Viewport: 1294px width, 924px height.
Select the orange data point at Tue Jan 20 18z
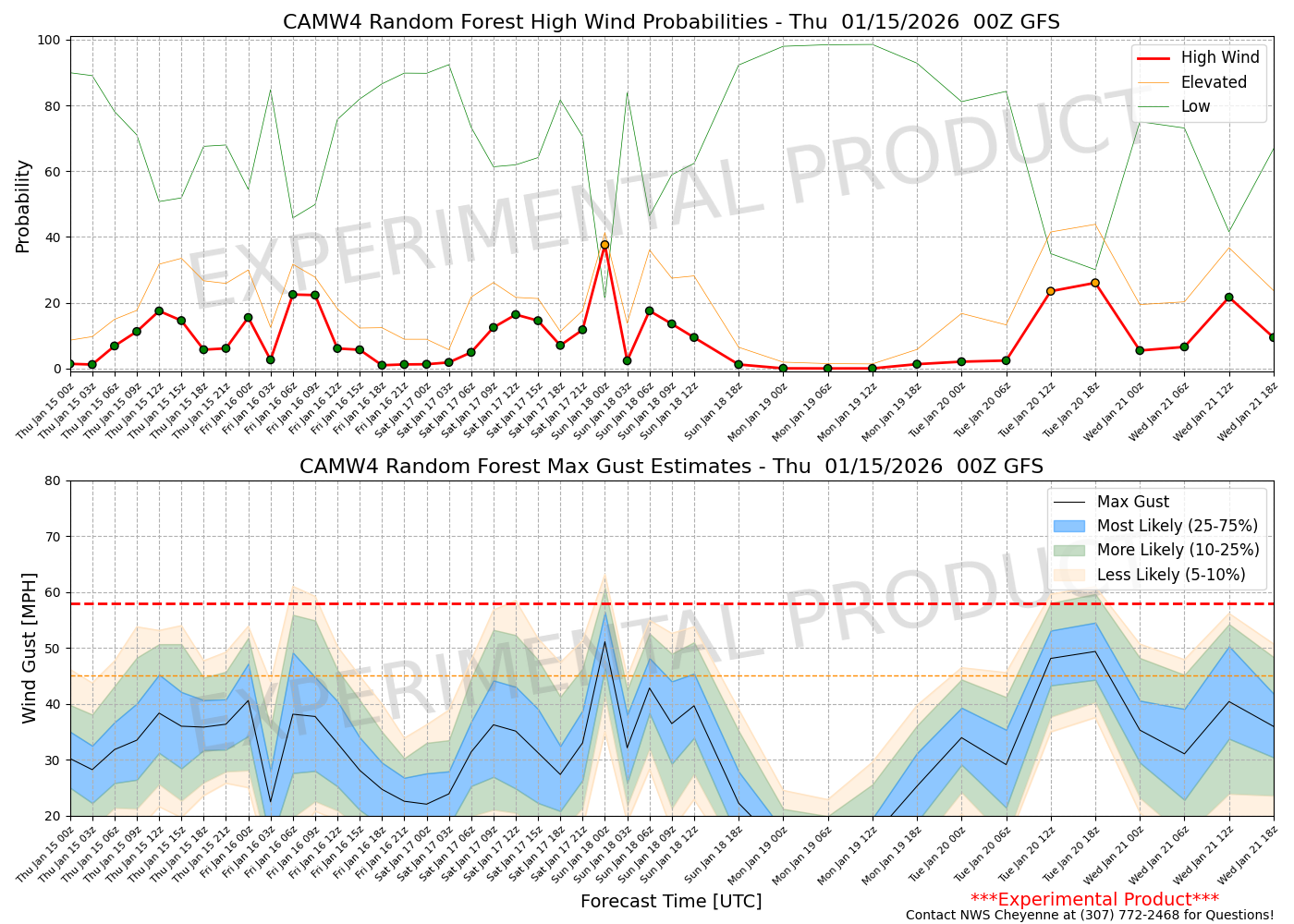pyautogui.click(x=1094, y=283)
